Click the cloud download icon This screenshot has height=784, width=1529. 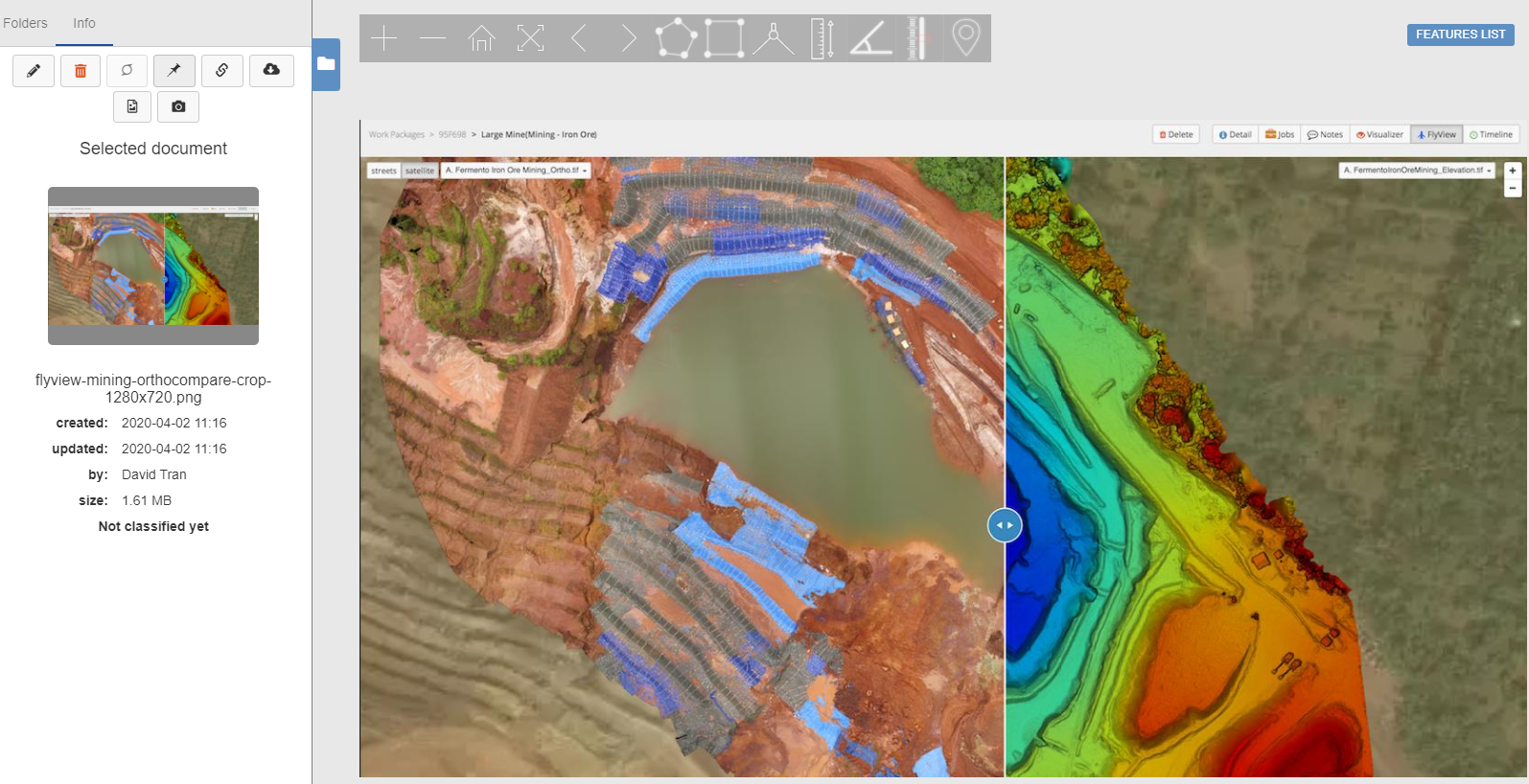tap(271, 71)
